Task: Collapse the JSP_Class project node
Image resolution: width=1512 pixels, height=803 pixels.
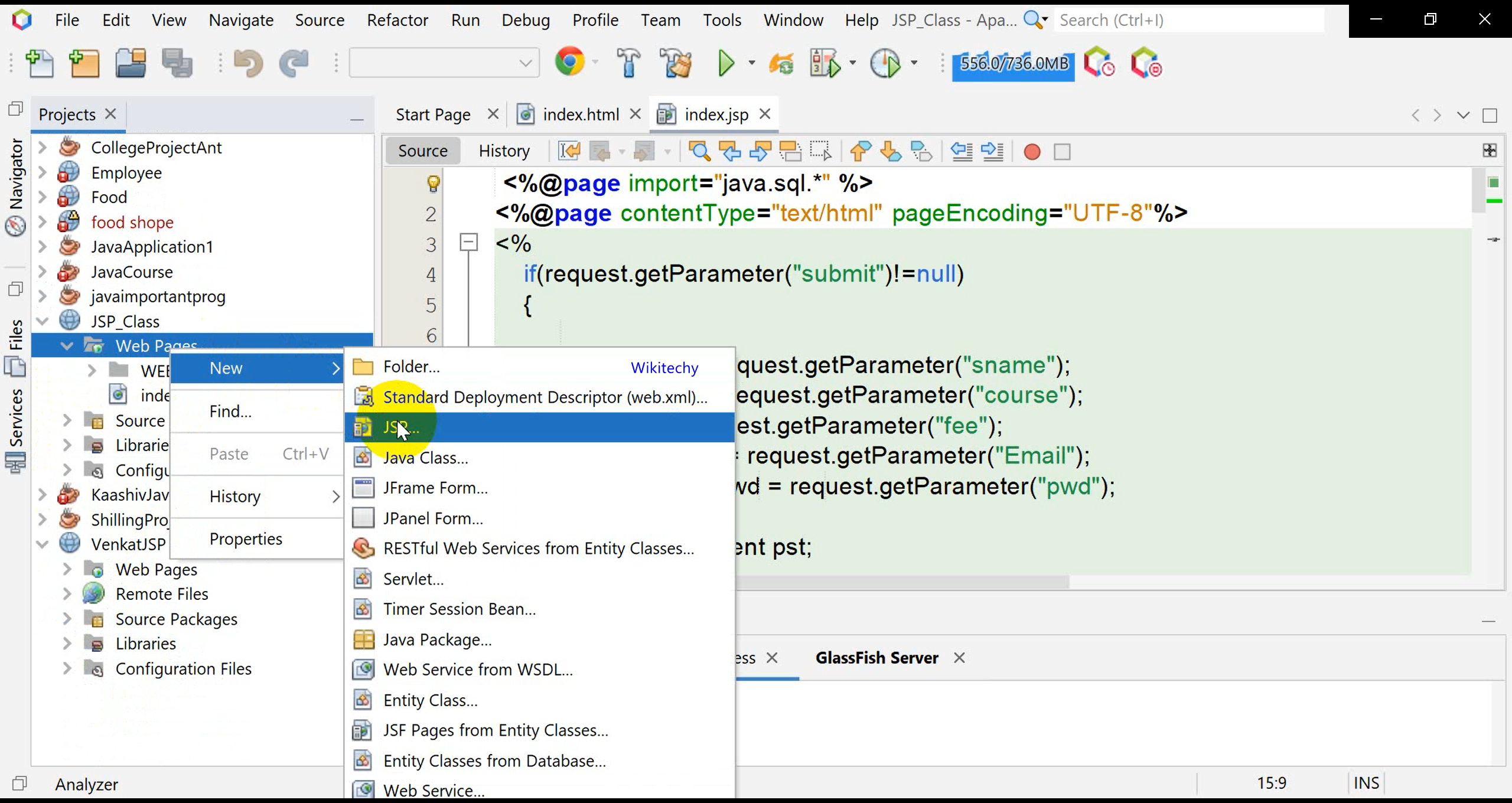Action: point(43,321)
